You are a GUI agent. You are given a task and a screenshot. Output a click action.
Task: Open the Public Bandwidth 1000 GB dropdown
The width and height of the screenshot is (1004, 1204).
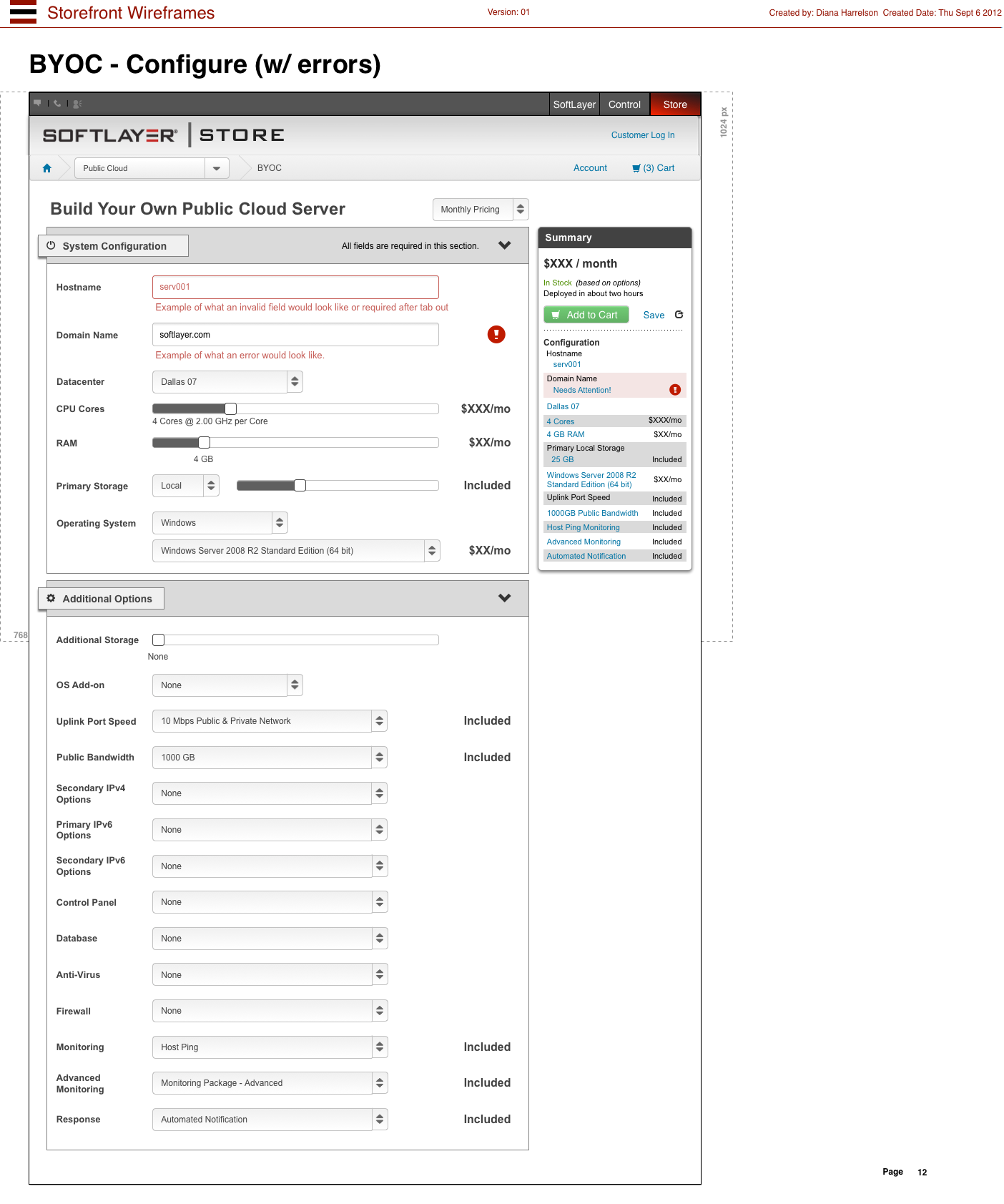pos(270,758)
